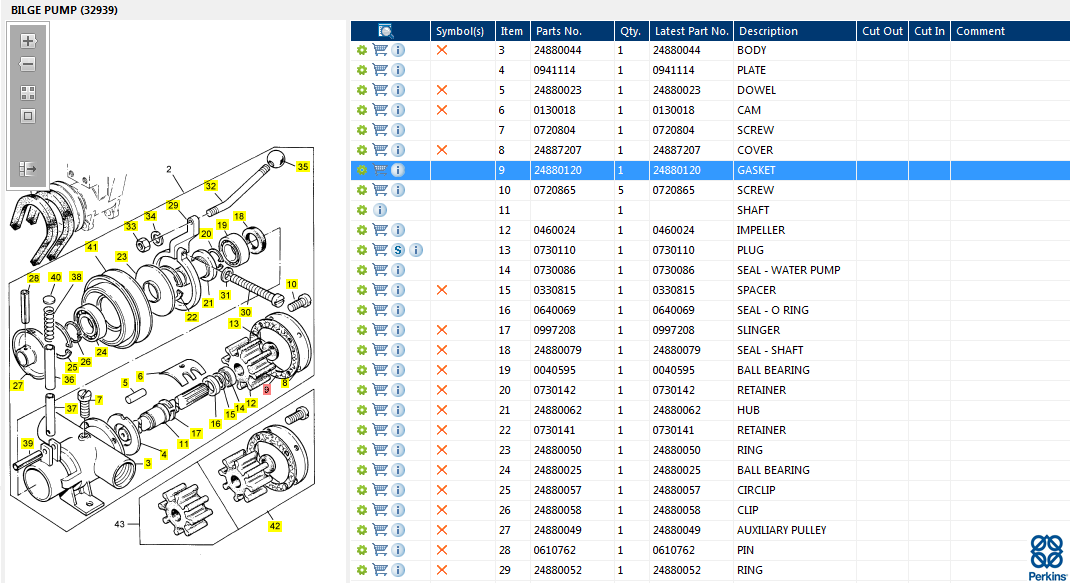Click the zoom out button on diagram toolbar
Image resolution: width=1070 pixels, height=583 pixels.
tap(28, 64)
